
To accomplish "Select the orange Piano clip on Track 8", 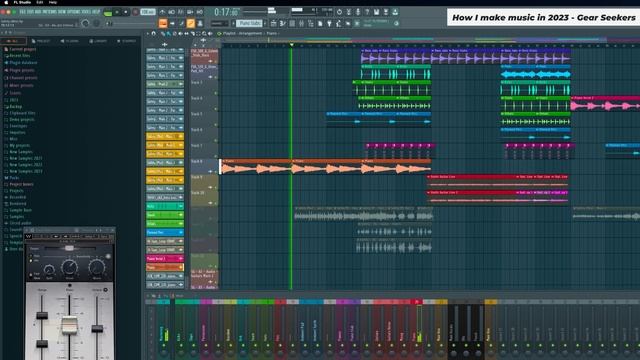I will (x=257, y=167).
